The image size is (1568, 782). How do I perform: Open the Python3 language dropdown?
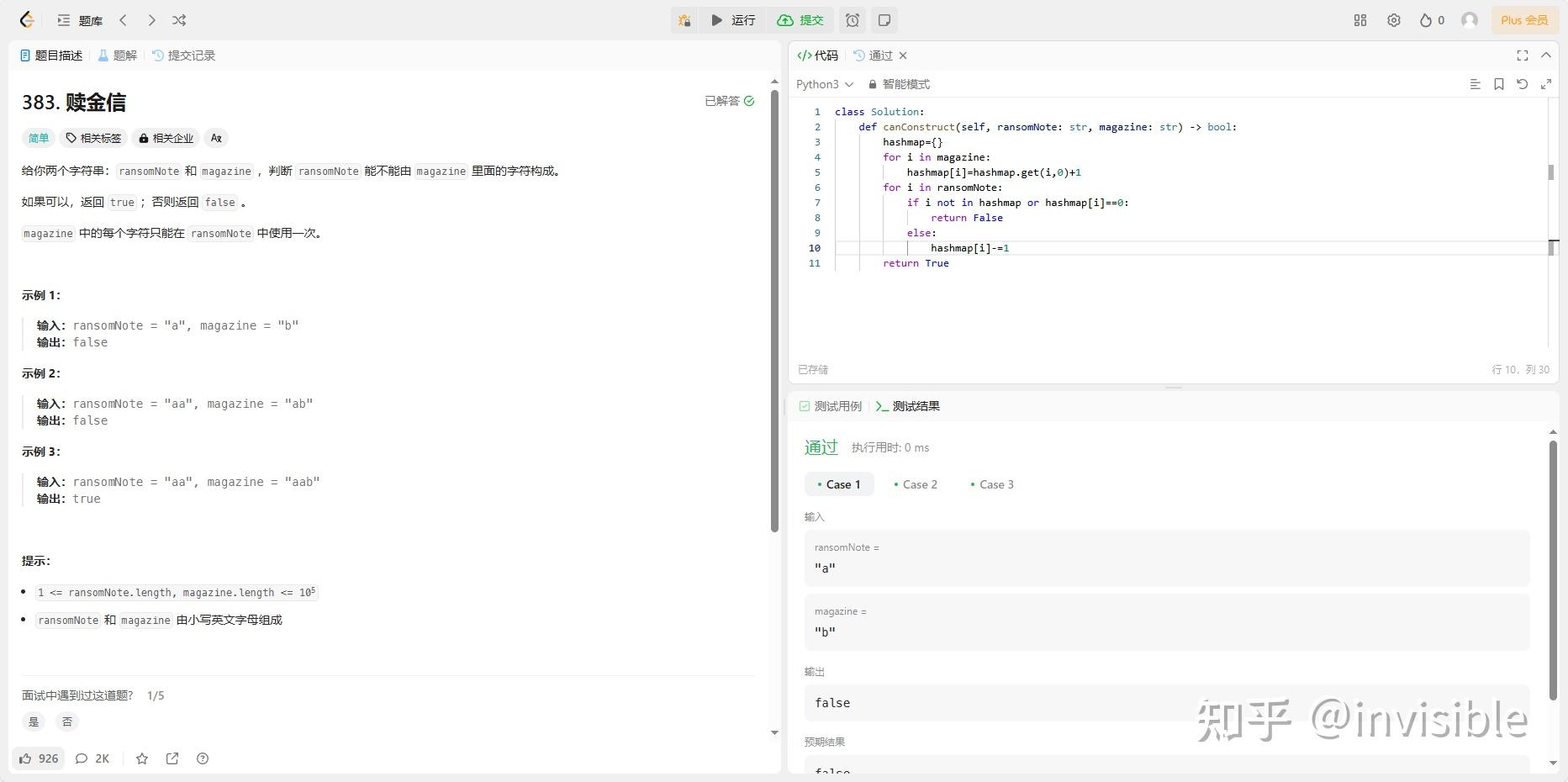[824, 84]
